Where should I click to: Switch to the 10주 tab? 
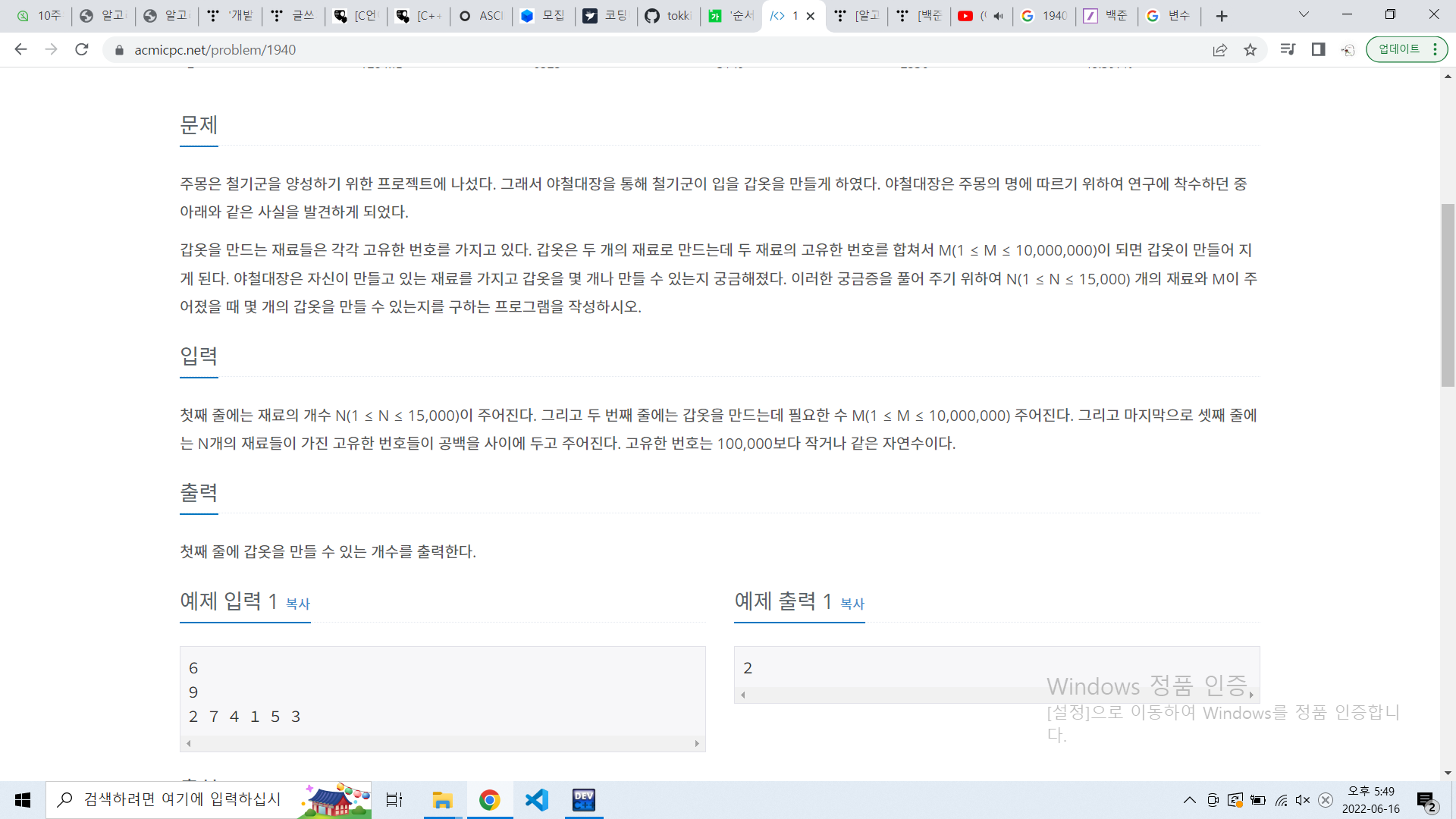coord(39,16)
